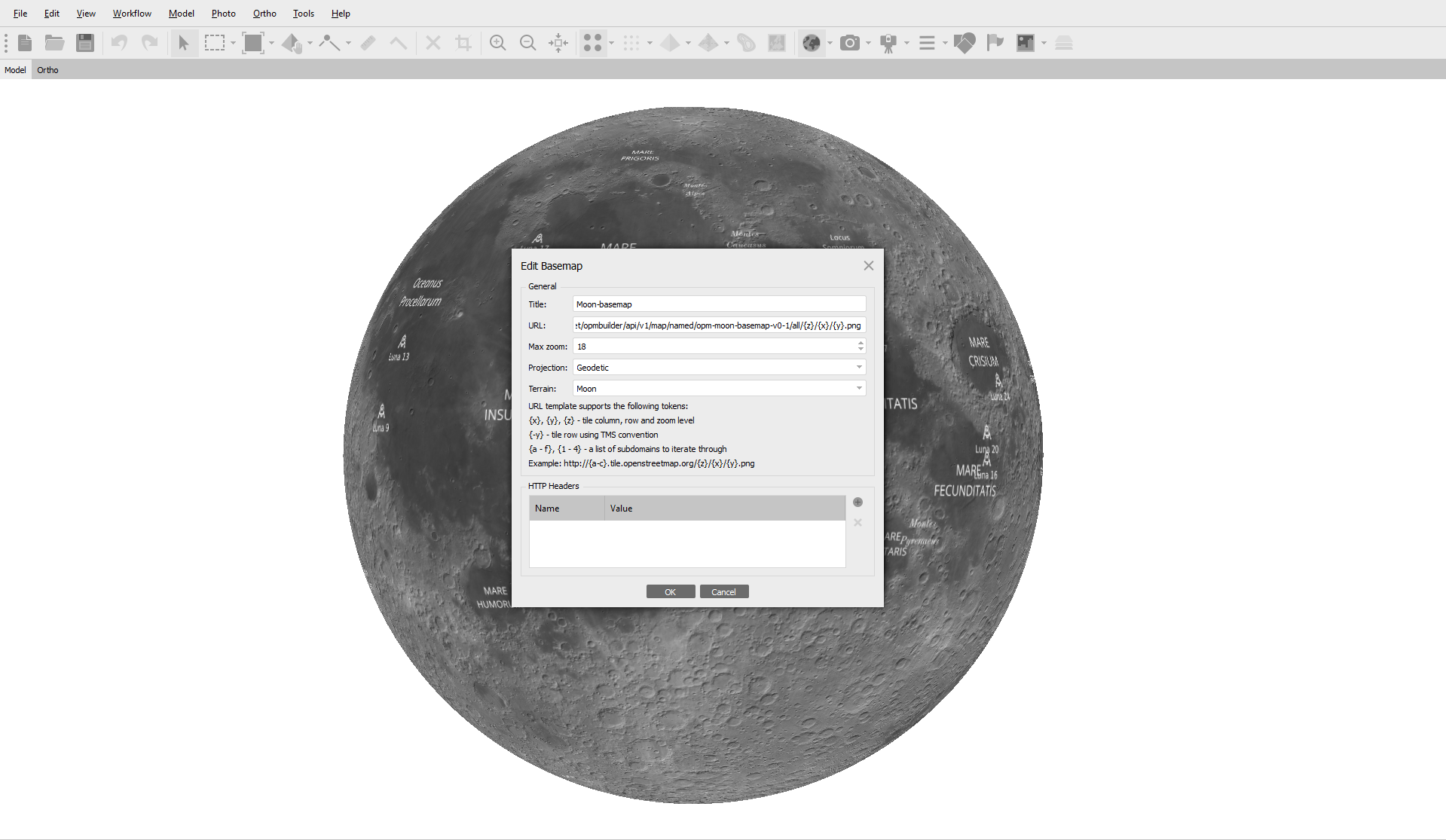Image resolution: width=1446 pixels, height=840 pixels.
Task: Add an HTTP header with plus button
Action: click(858, 502)
